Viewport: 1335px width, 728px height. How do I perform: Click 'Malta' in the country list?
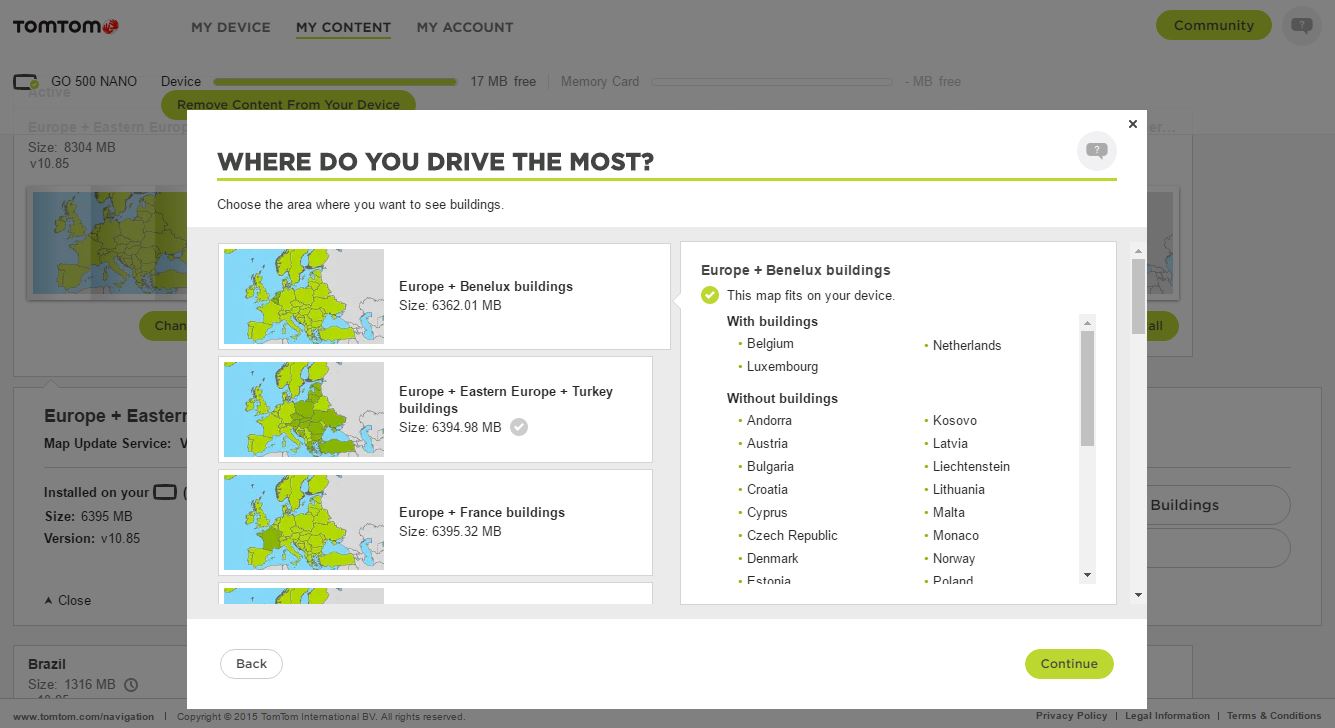pyautogui.click(x=949, y=512)
